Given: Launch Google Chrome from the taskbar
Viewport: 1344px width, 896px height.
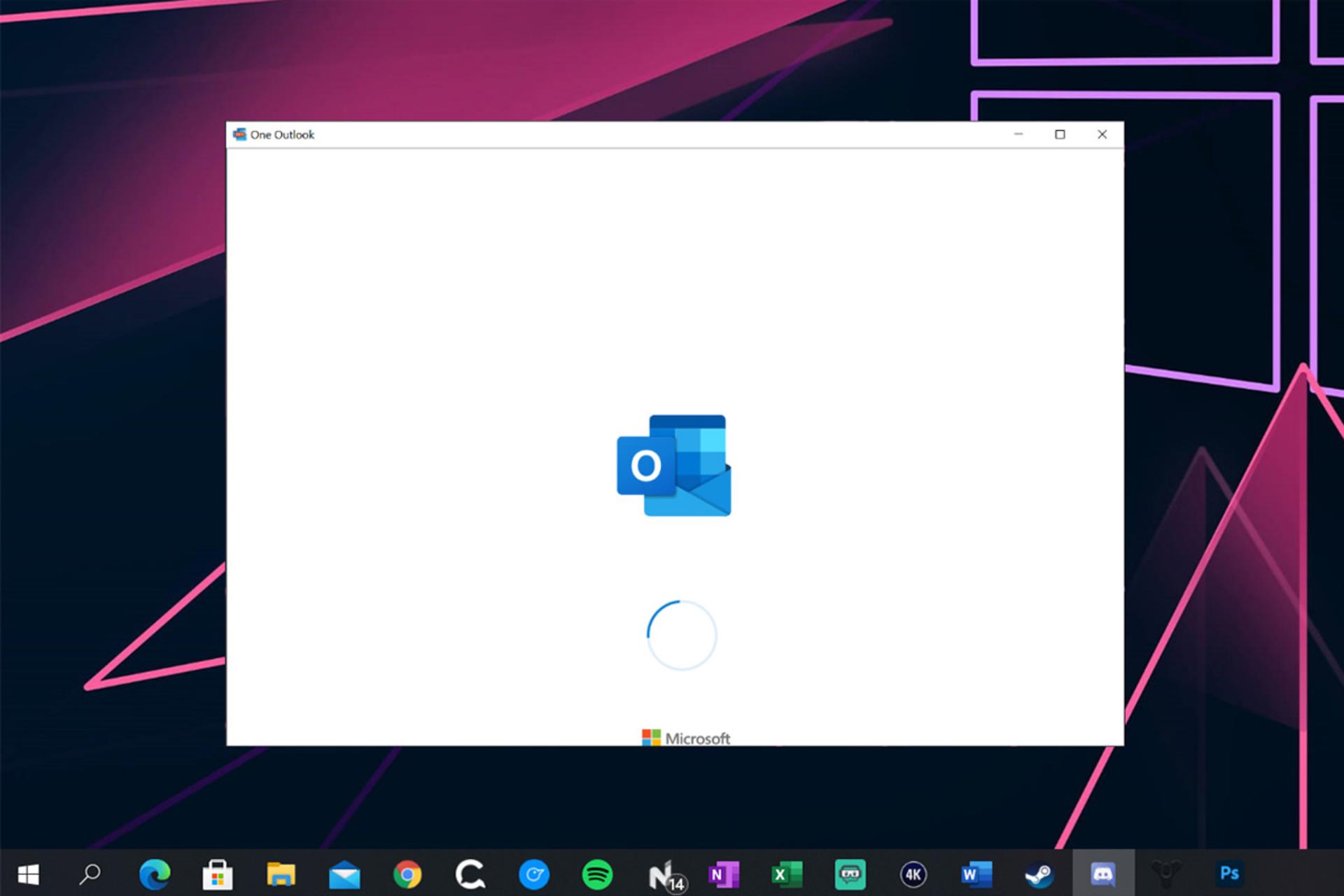Looking at the screenshot, I should (407, 874).
